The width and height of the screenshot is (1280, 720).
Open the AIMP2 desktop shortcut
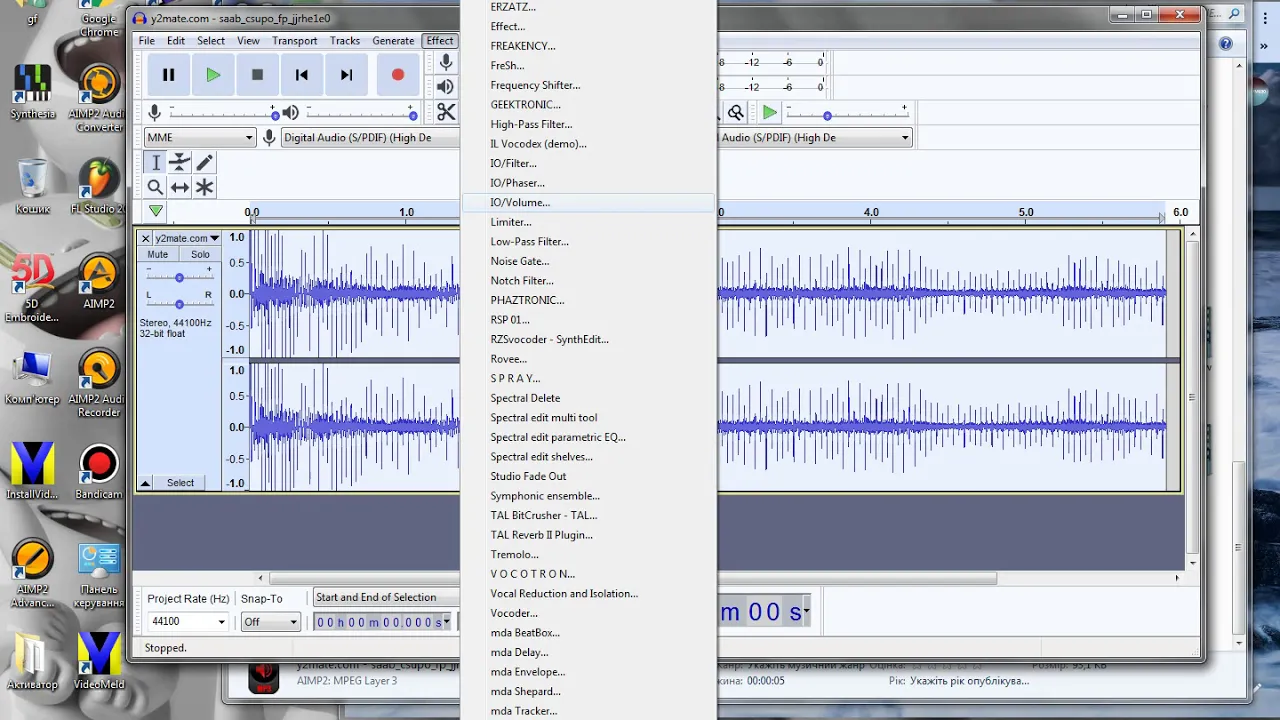pyautogui.click(x=98, y=282)
